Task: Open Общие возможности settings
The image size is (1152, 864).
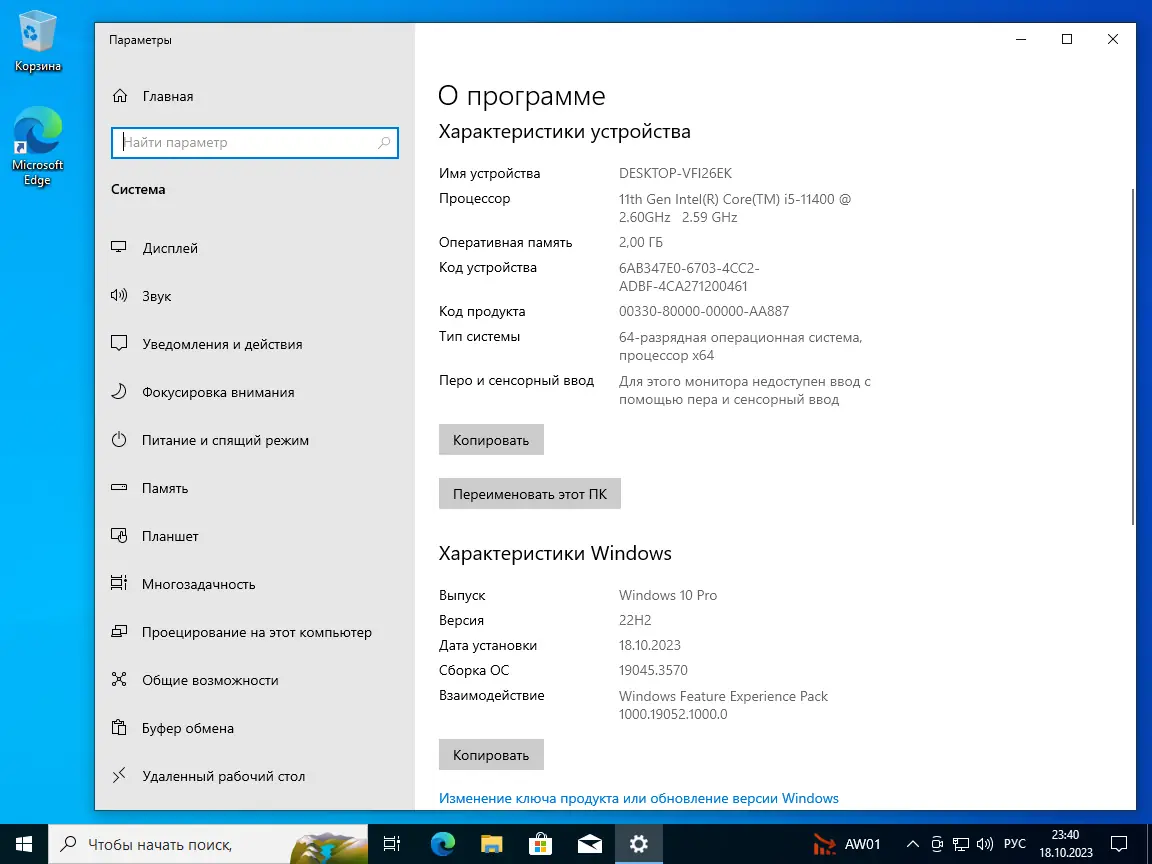Action: coord(195,680)
